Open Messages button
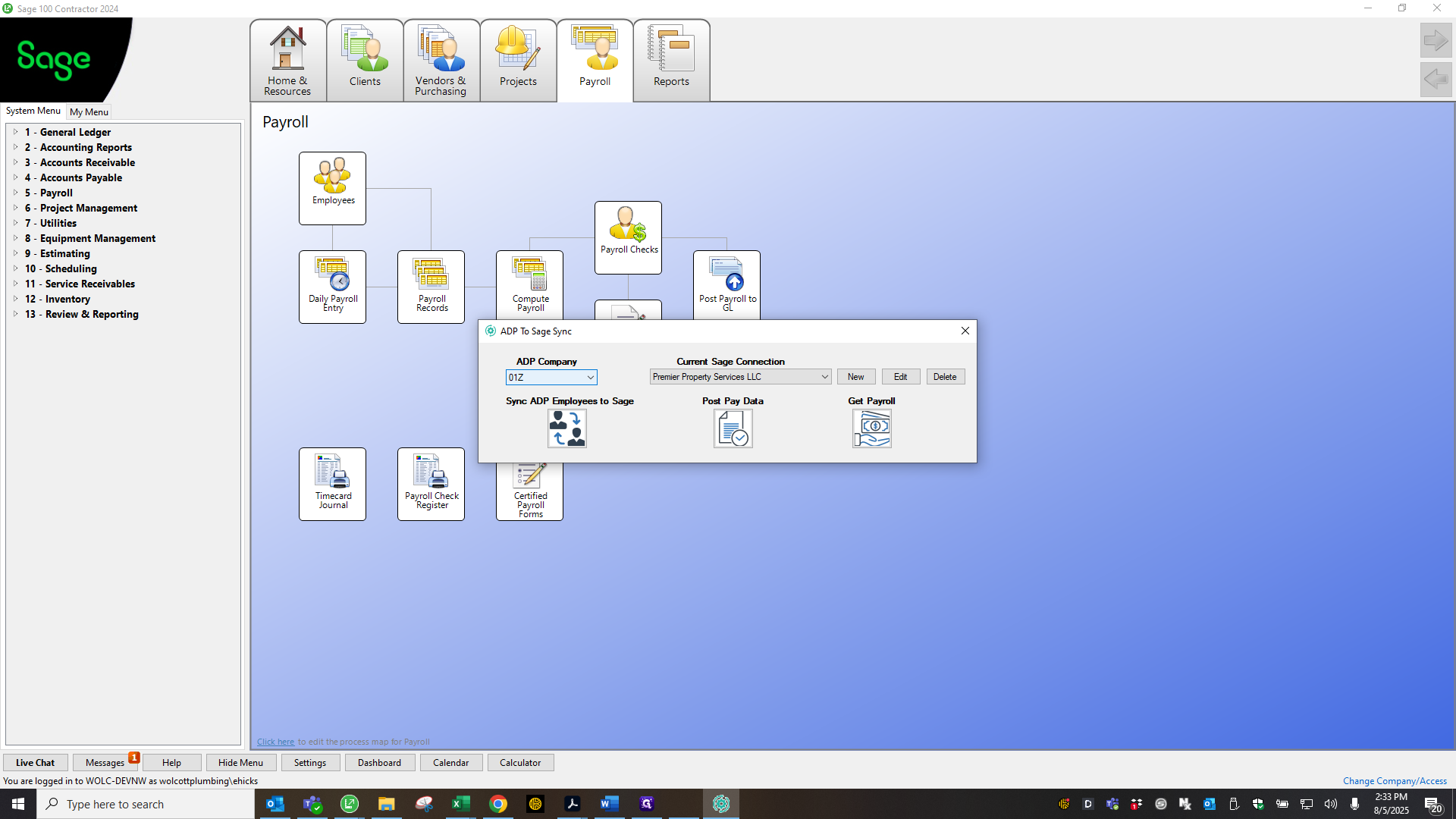 [x=105, y=763]
